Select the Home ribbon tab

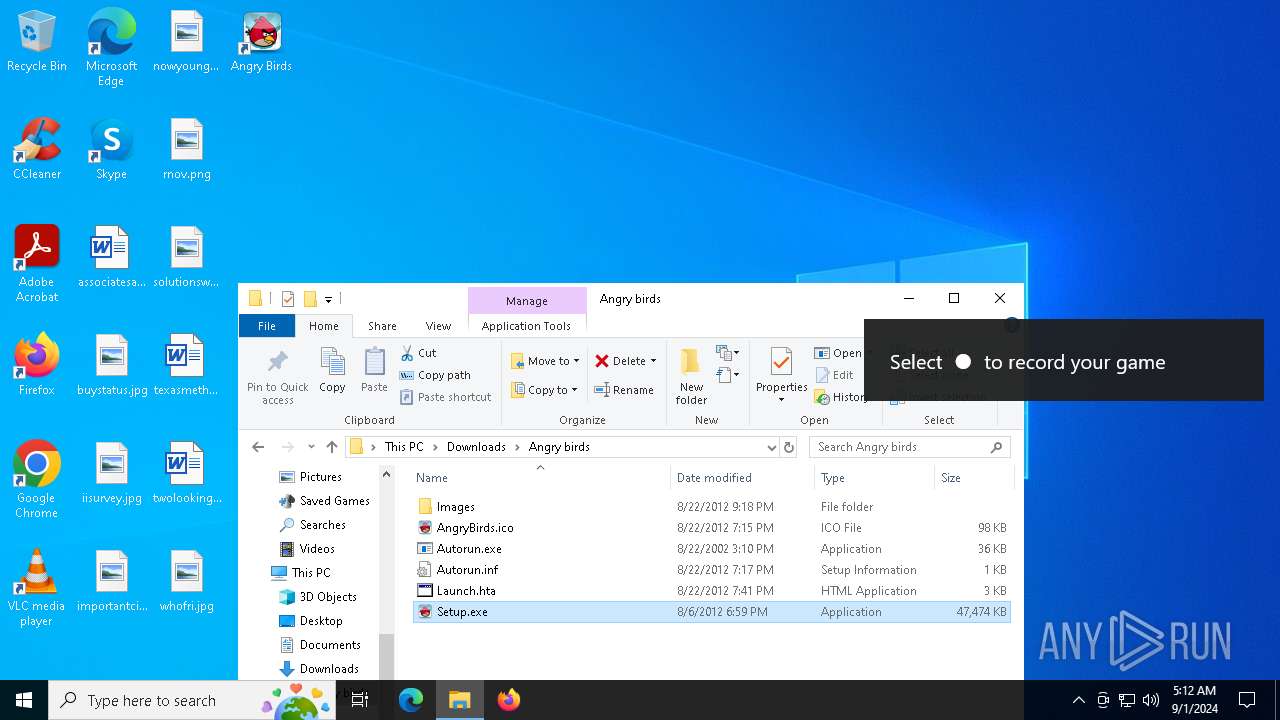[324, 326]
